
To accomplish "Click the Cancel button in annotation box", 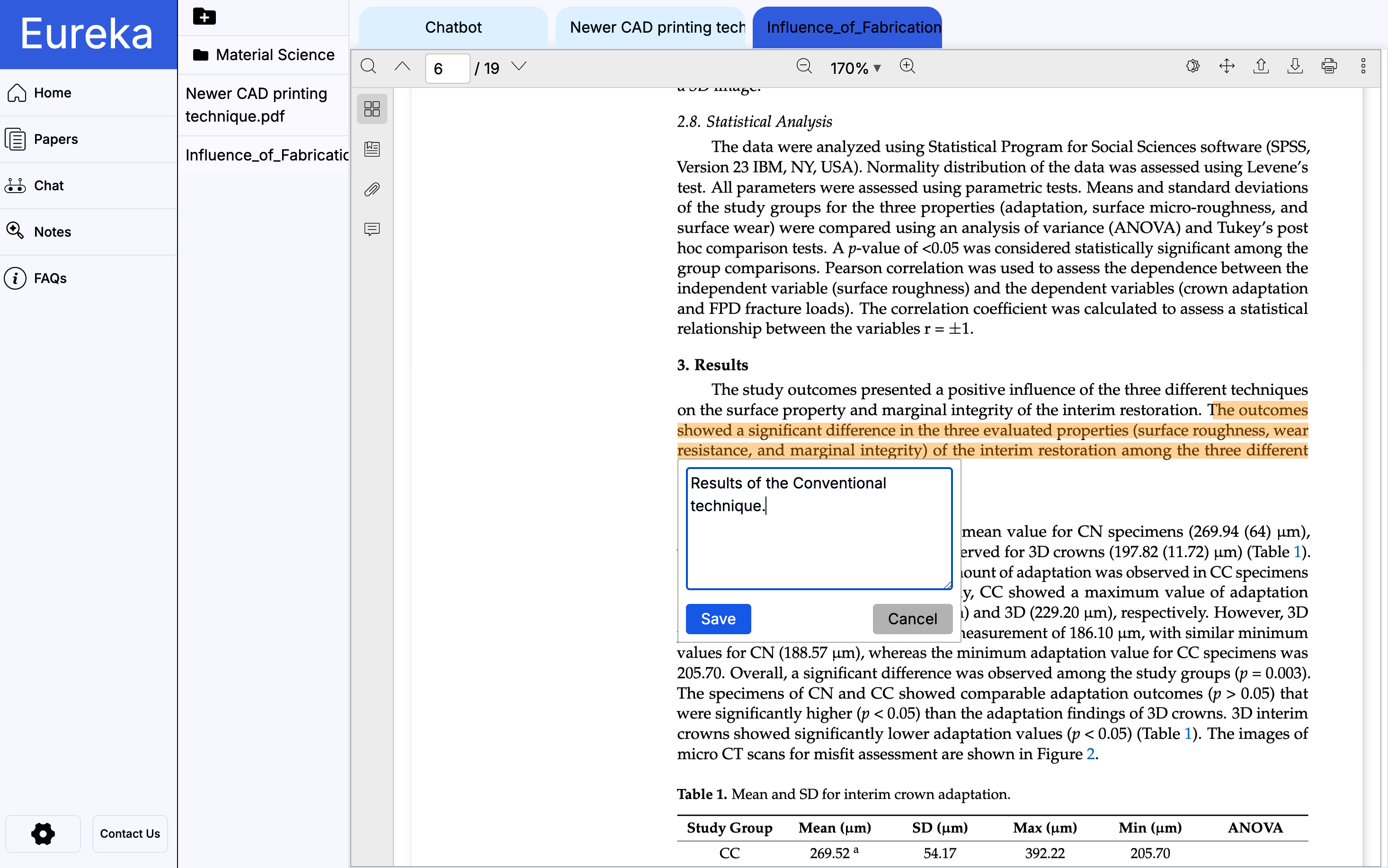I will 911,618.
